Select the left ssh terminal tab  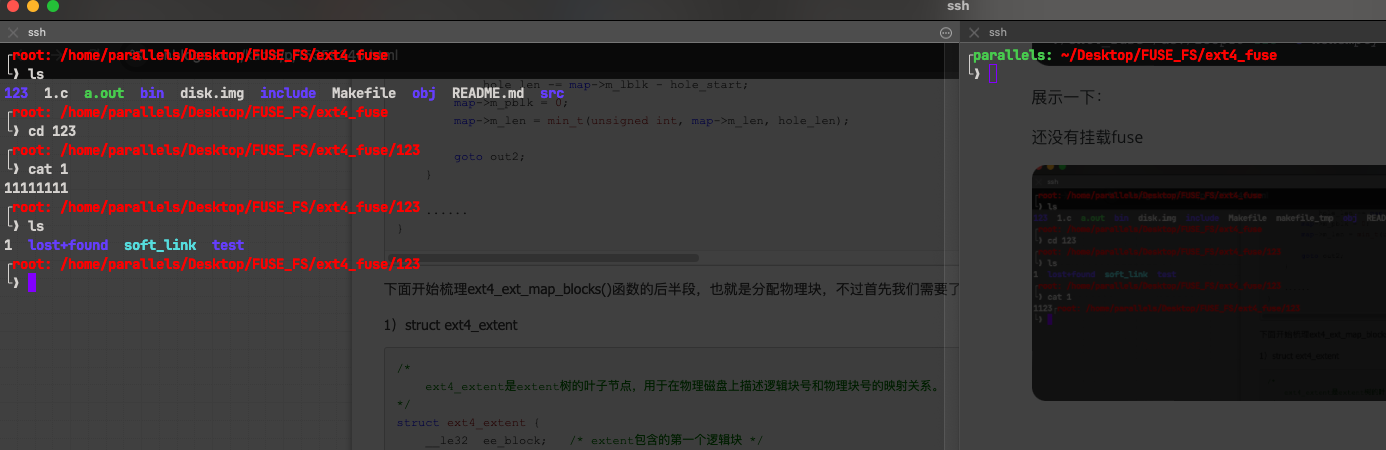click(x=37, y=33)
